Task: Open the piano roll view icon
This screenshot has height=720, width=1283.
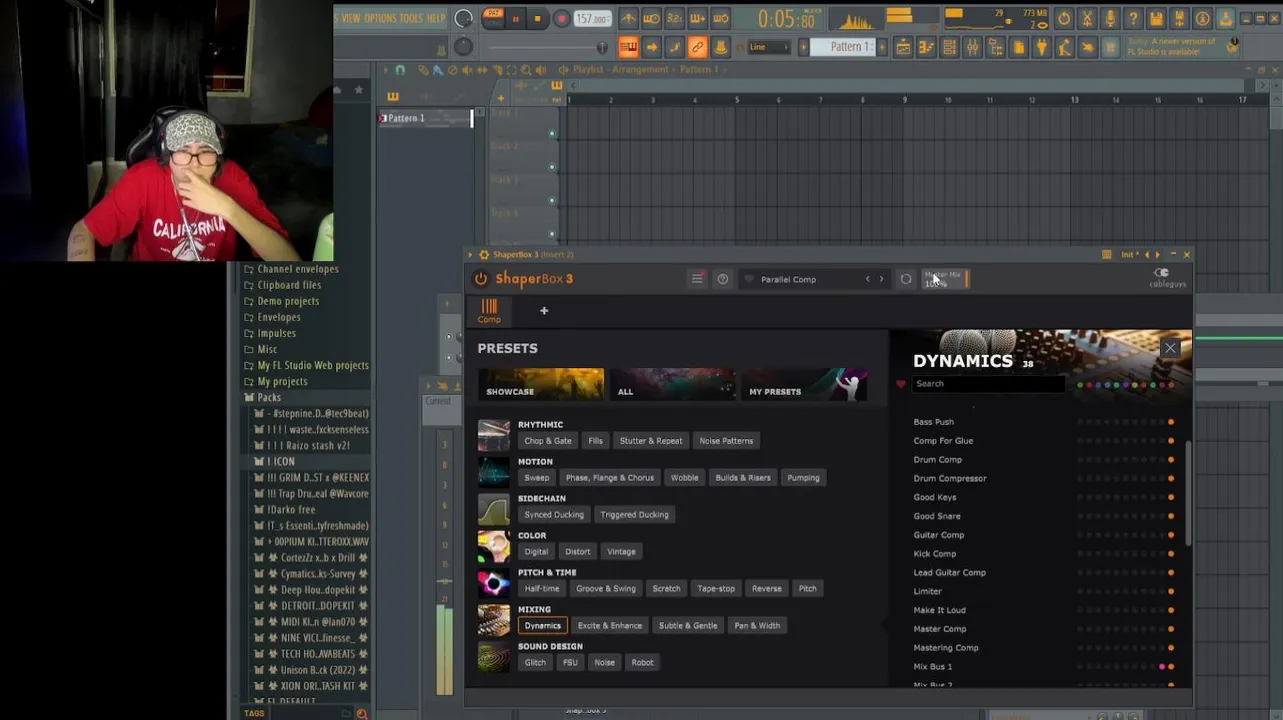Action: coord(926,47)
